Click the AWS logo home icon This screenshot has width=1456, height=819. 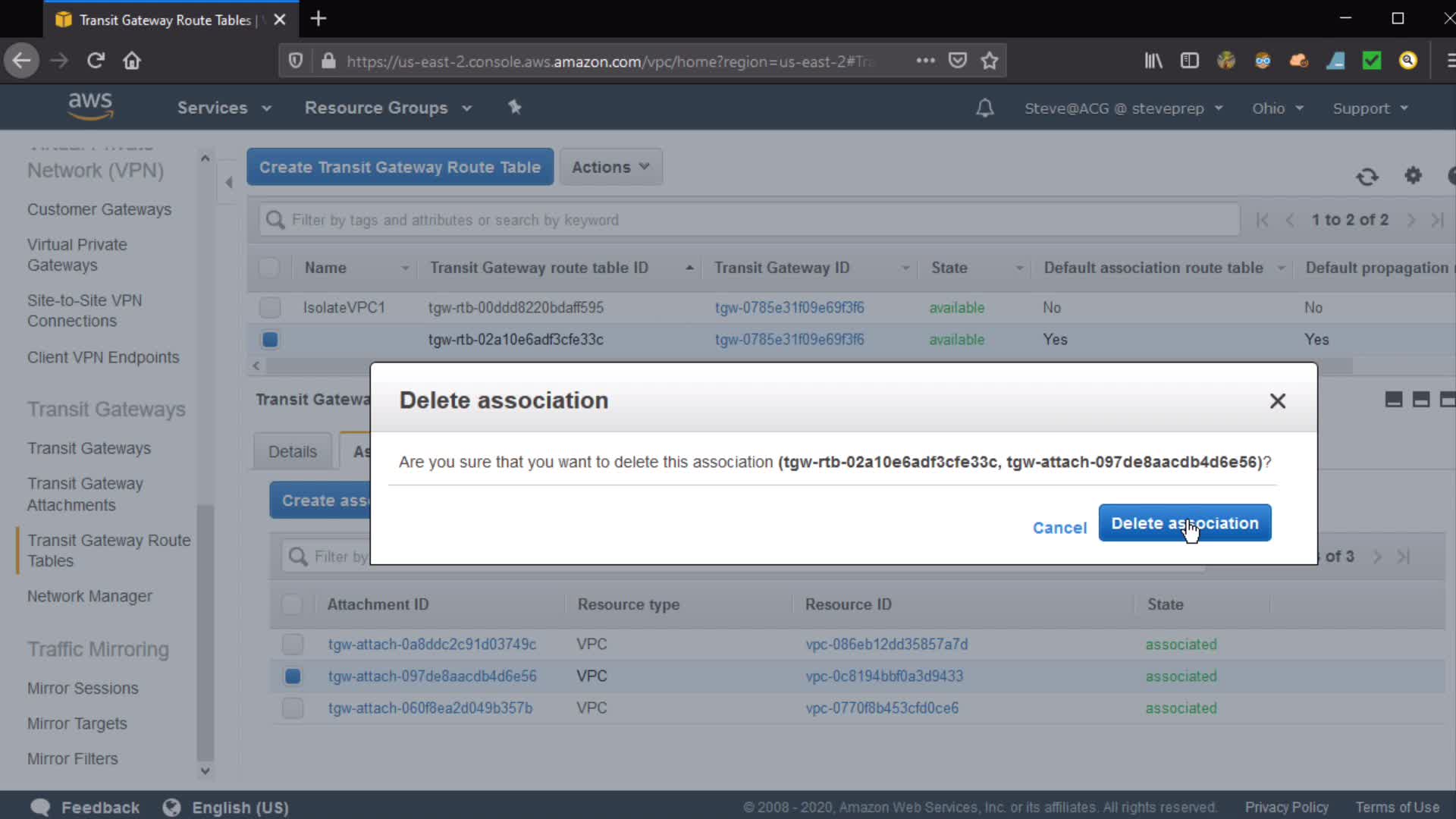point(90,106)
